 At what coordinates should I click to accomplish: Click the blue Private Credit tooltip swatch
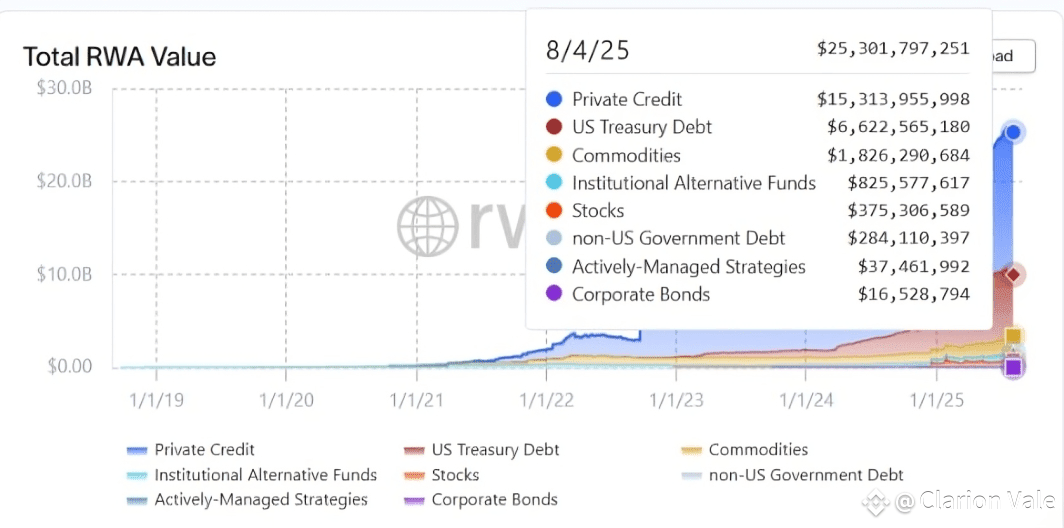[x=554, y=99]
